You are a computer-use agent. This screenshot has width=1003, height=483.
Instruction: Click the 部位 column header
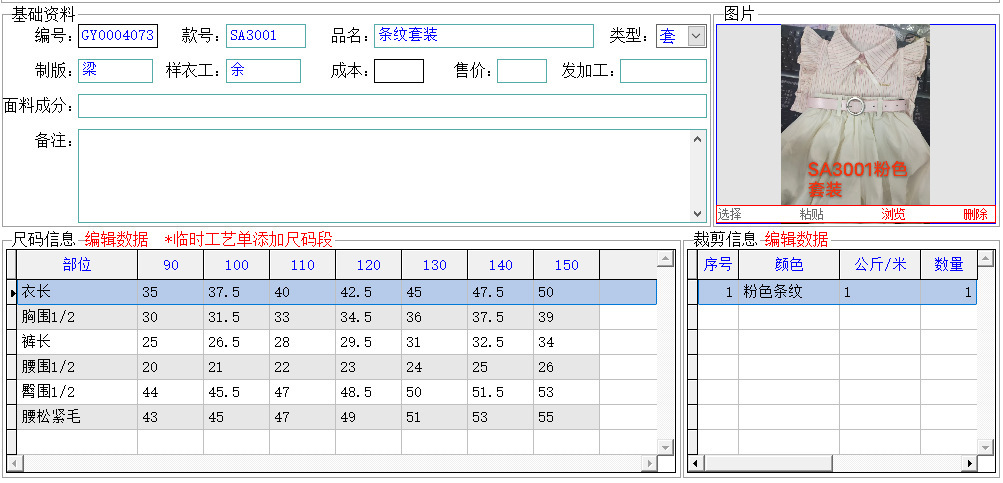77,265
